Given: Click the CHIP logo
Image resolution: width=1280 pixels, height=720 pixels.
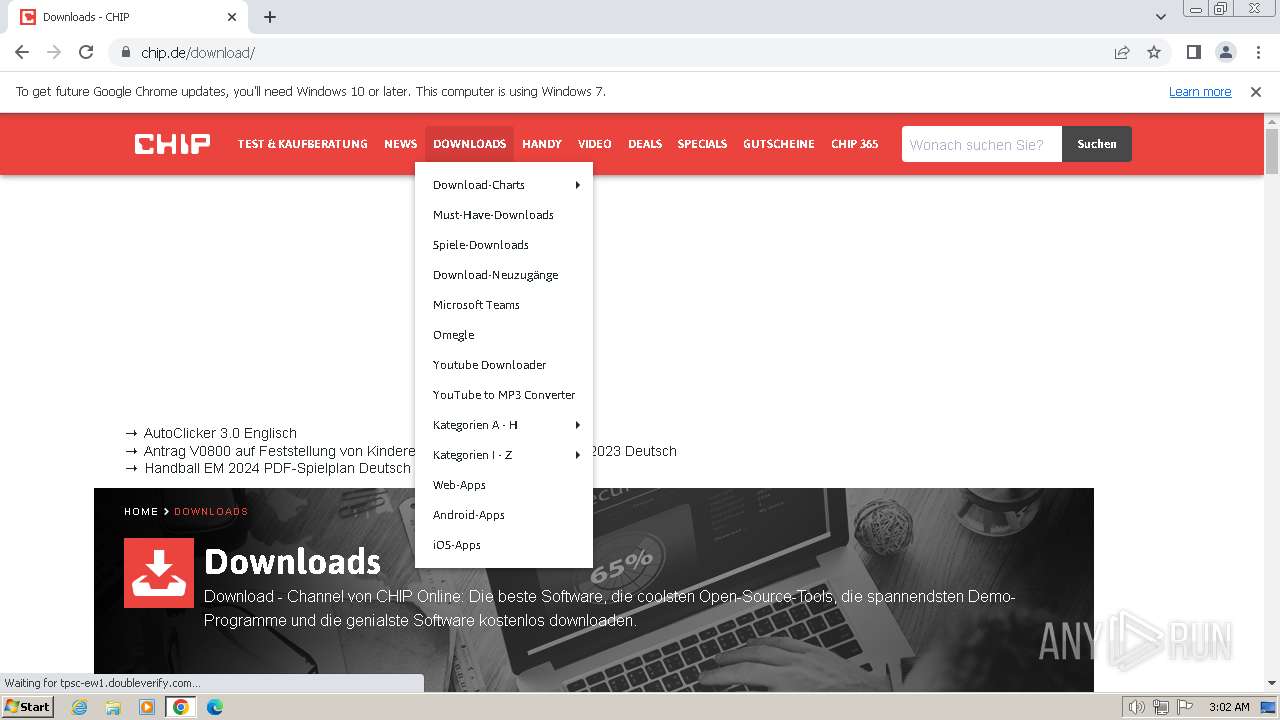Looking at the screenshot, I should [x=173, y=144].
